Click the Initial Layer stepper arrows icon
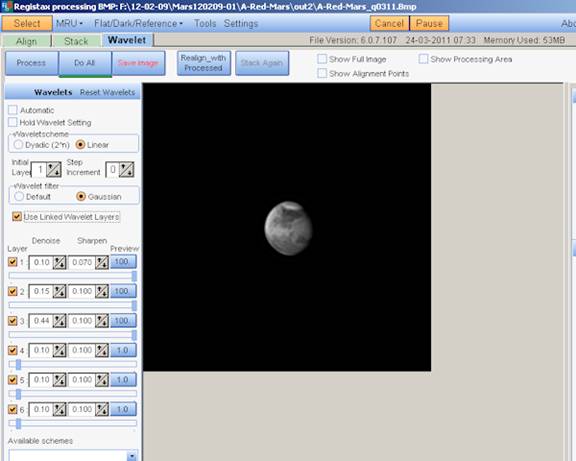 pyautogui.click(x=54, y=170)
